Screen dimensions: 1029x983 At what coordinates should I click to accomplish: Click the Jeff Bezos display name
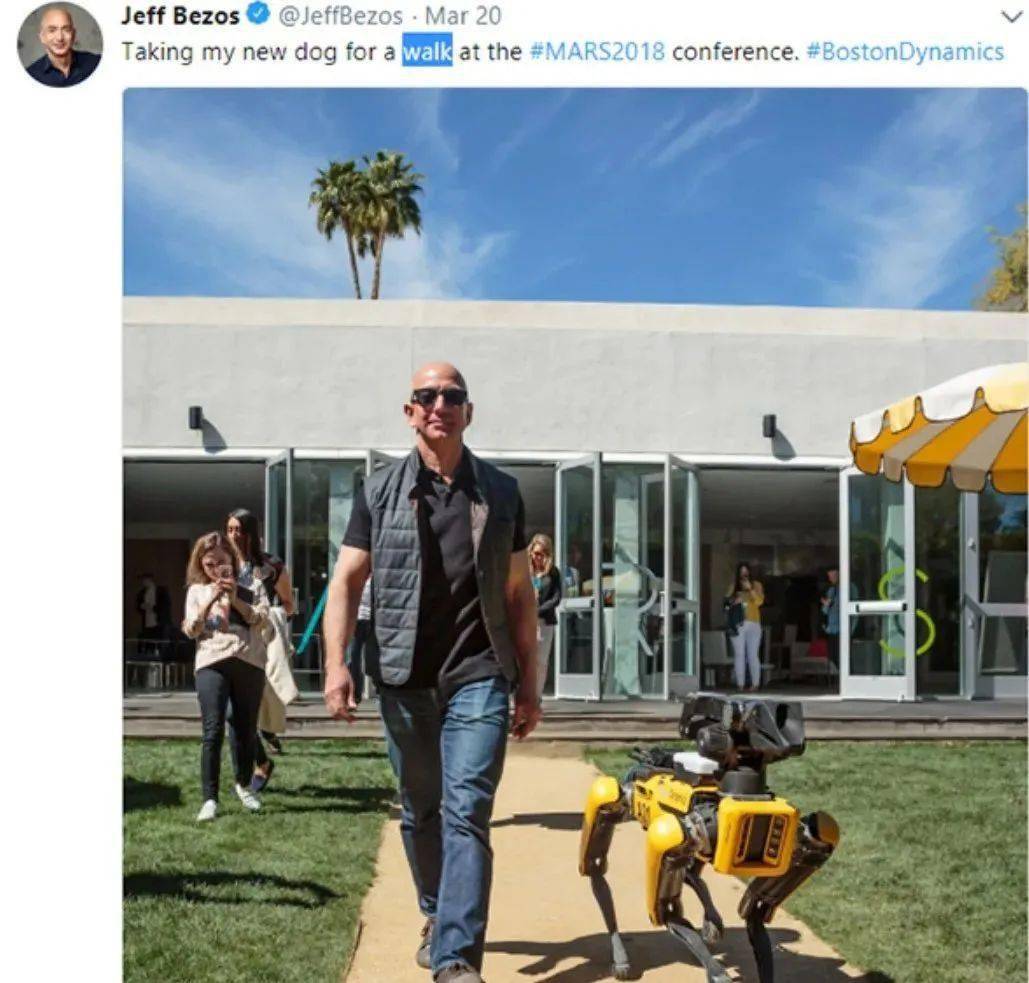[x=180, y=15]
